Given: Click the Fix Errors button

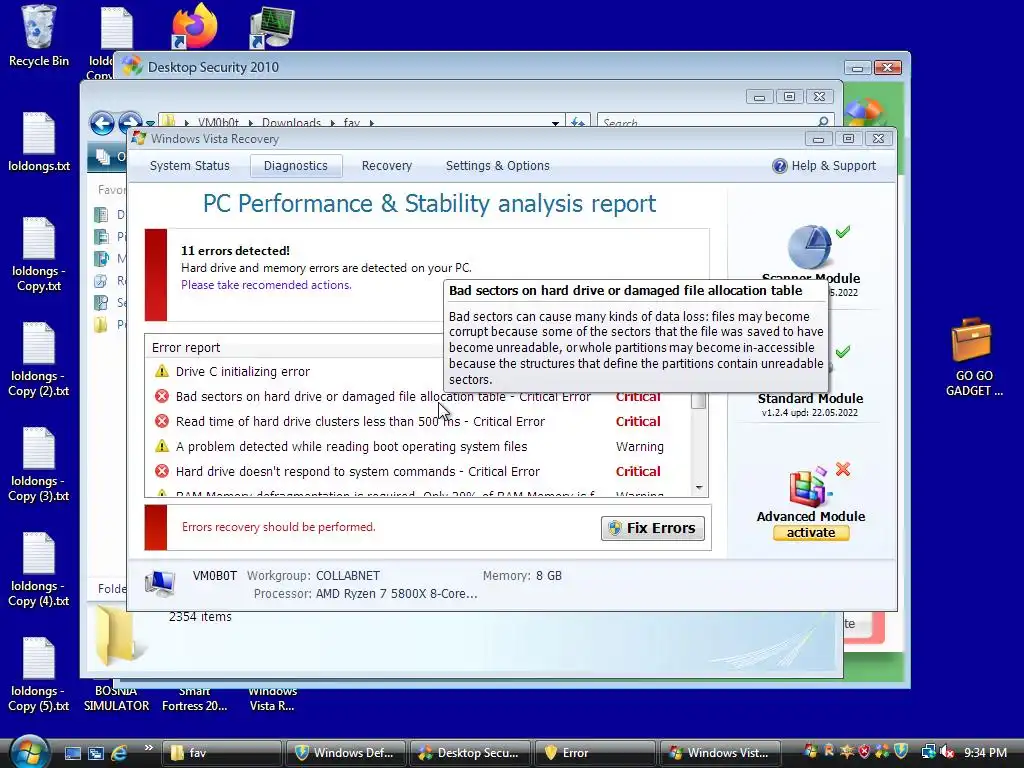Looking at the screenshot, I should [652, 528].
